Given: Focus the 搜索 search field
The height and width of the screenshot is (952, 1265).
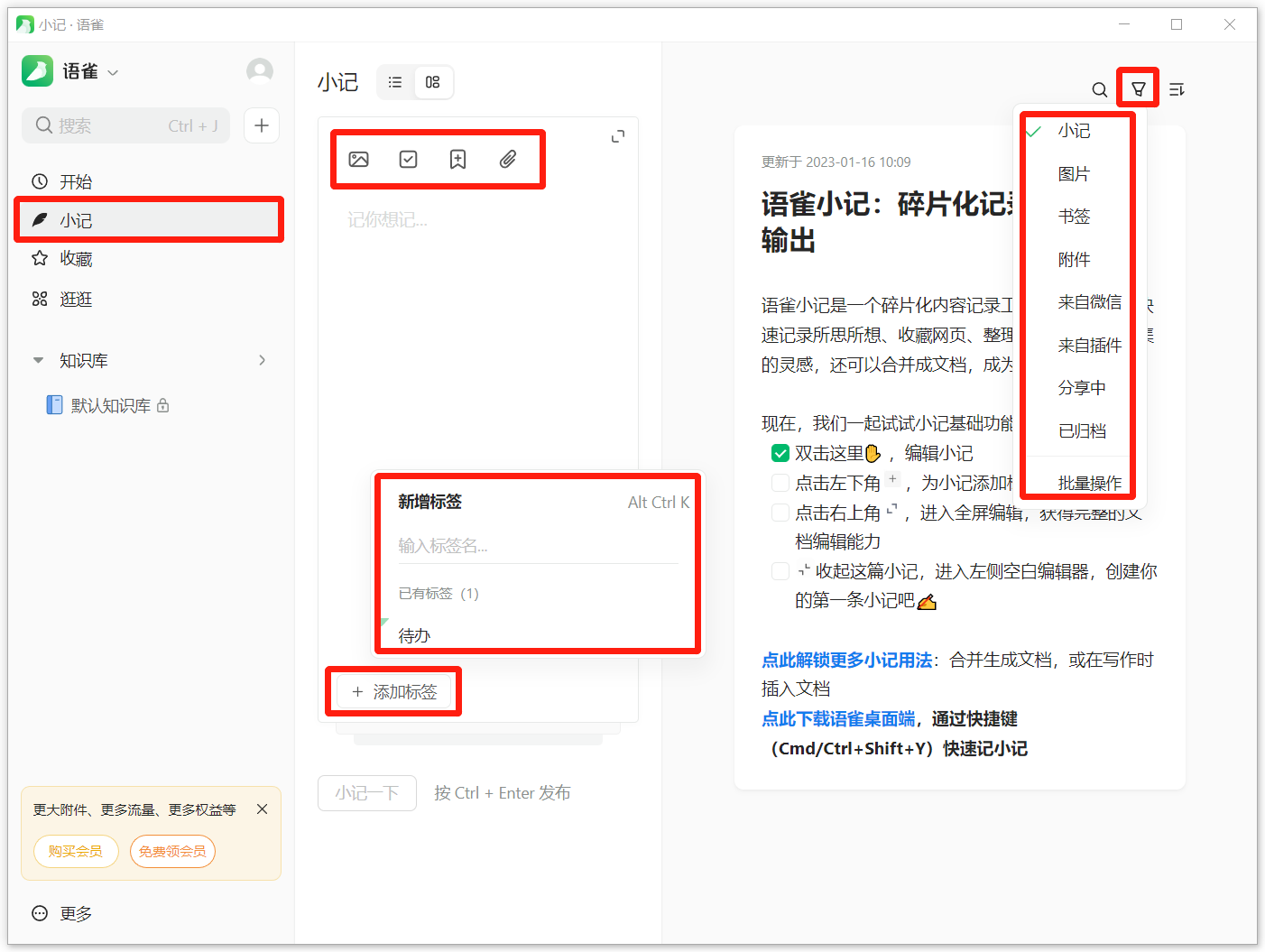Looking at the screenshot, I should [125, 125].
